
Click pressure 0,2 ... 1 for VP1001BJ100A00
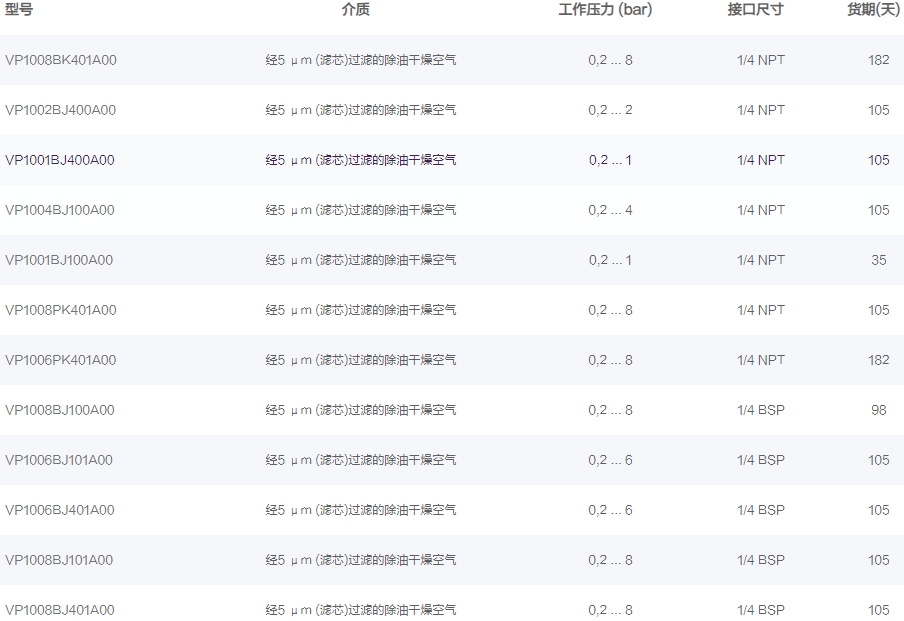611,260
